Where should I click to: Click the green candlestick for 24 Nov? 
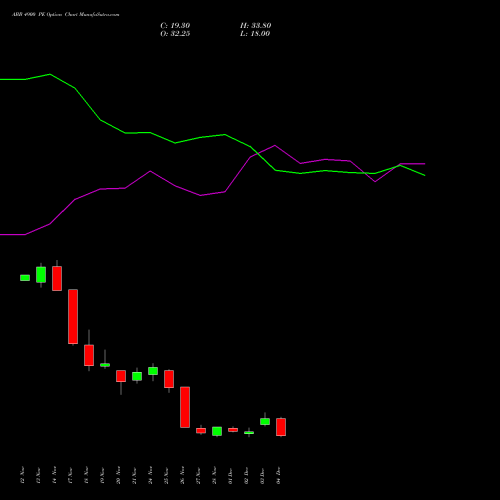(x=153, y=371)
